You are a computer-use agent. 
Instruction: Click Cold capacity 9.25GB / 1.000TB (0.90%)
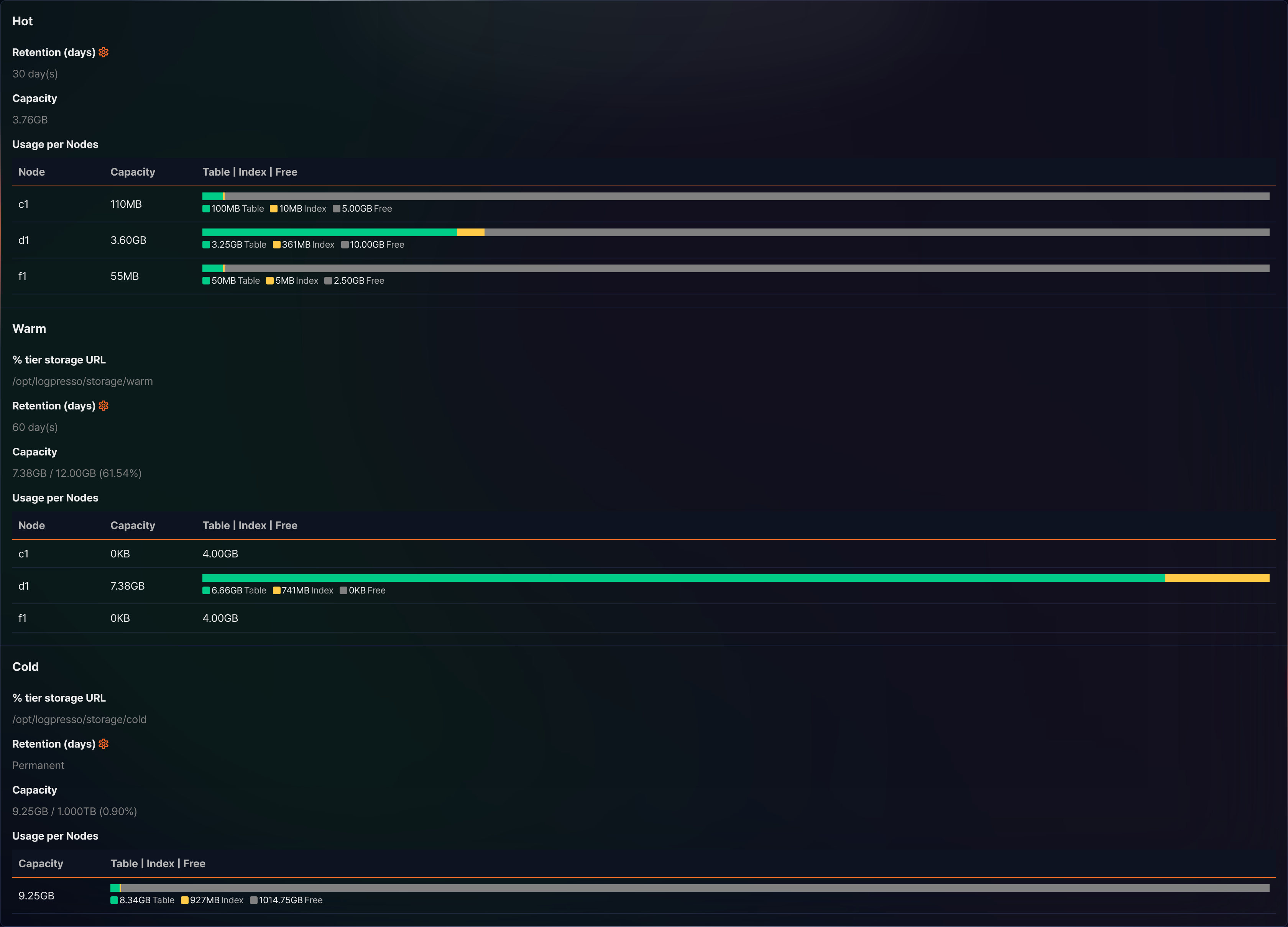[x=75, y=811]
